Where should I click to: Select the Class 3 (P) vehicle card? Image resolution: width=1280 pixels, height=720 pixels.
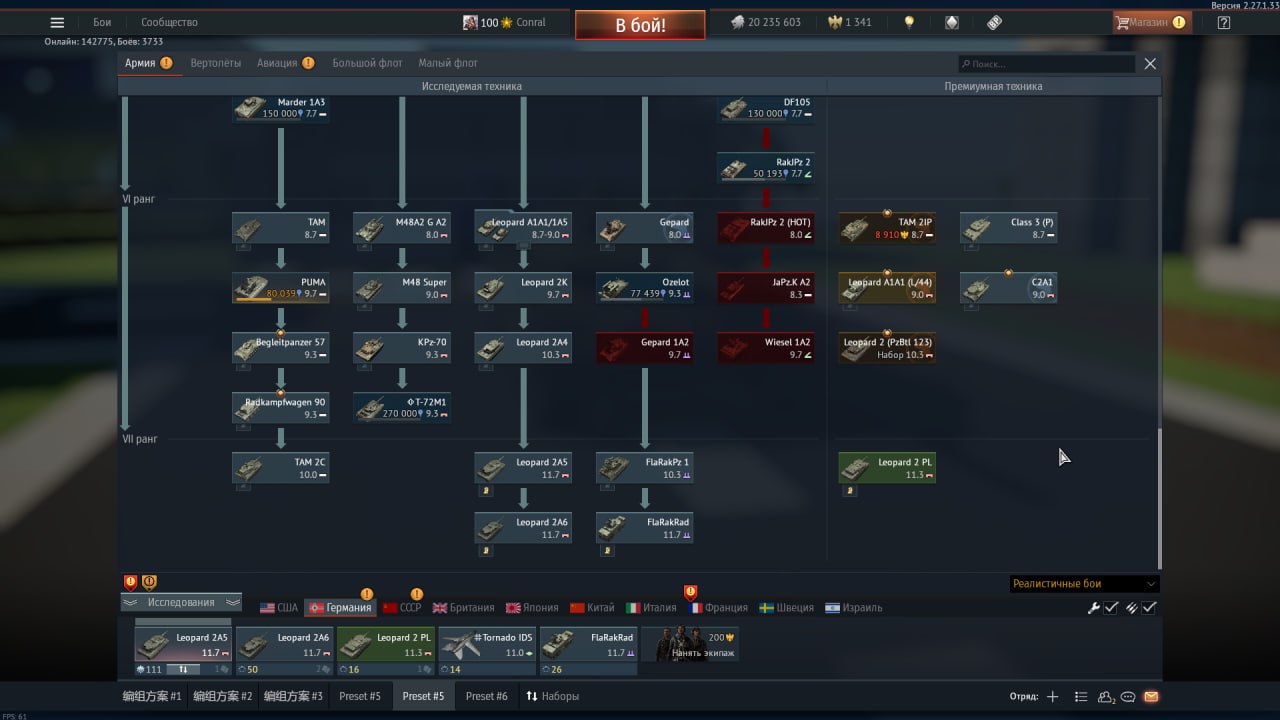(x=1009, y=228)
